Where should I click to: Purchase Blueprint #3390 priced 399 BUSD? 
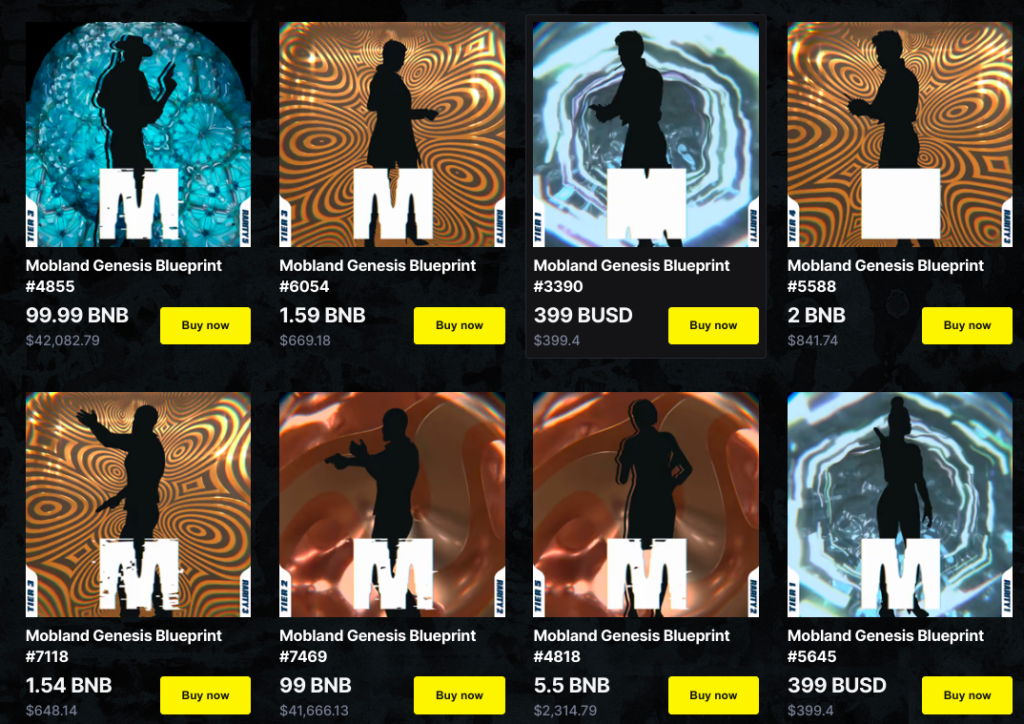click(713, 325)
